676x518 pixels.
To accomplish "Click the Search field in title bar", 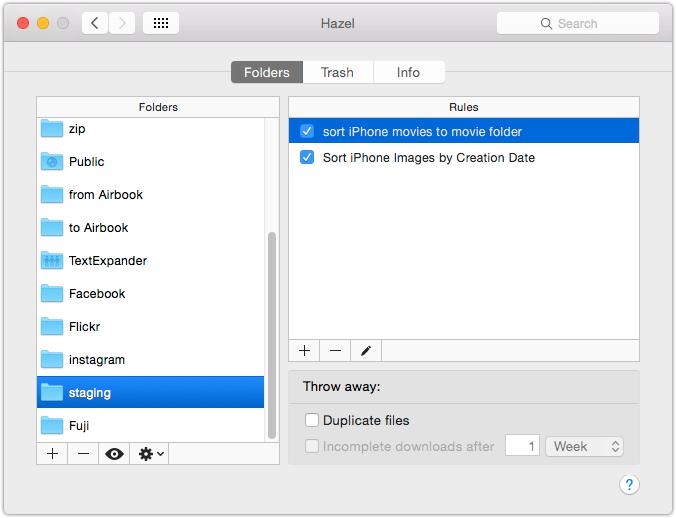I will coord(578,23).
